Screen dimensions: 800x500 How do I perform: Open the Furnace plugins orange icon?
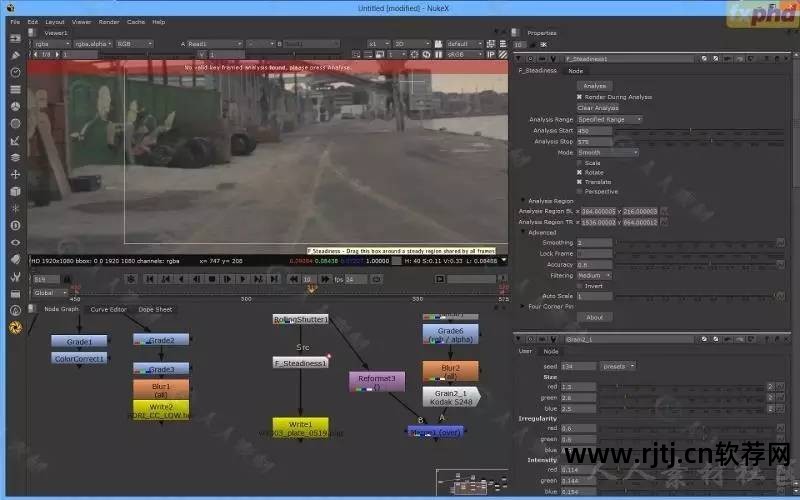15,328
